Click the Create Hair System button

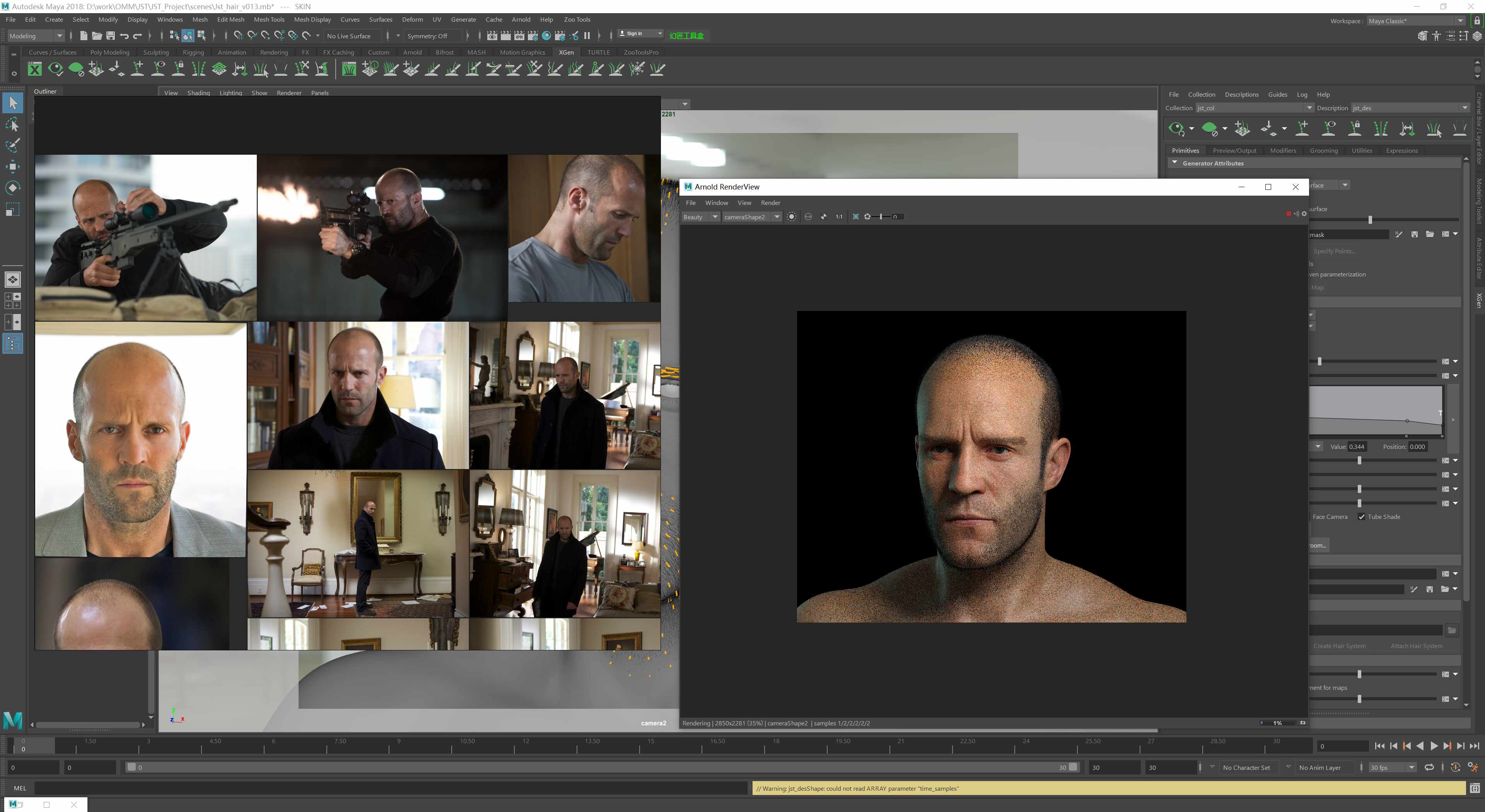pyautogui.click(x=1339, y=646)
